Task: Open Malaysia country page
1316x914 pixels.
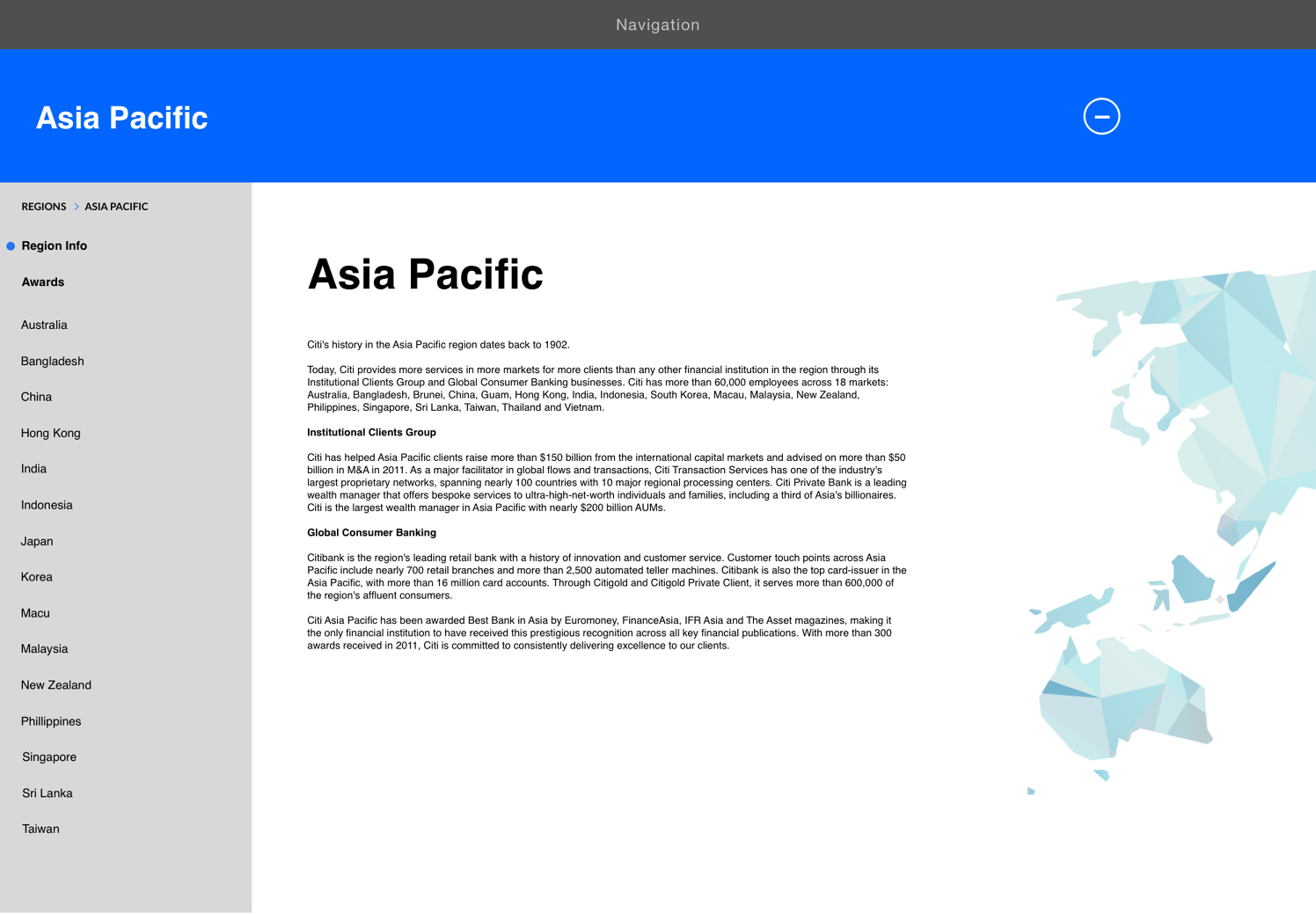Action: 44,649
